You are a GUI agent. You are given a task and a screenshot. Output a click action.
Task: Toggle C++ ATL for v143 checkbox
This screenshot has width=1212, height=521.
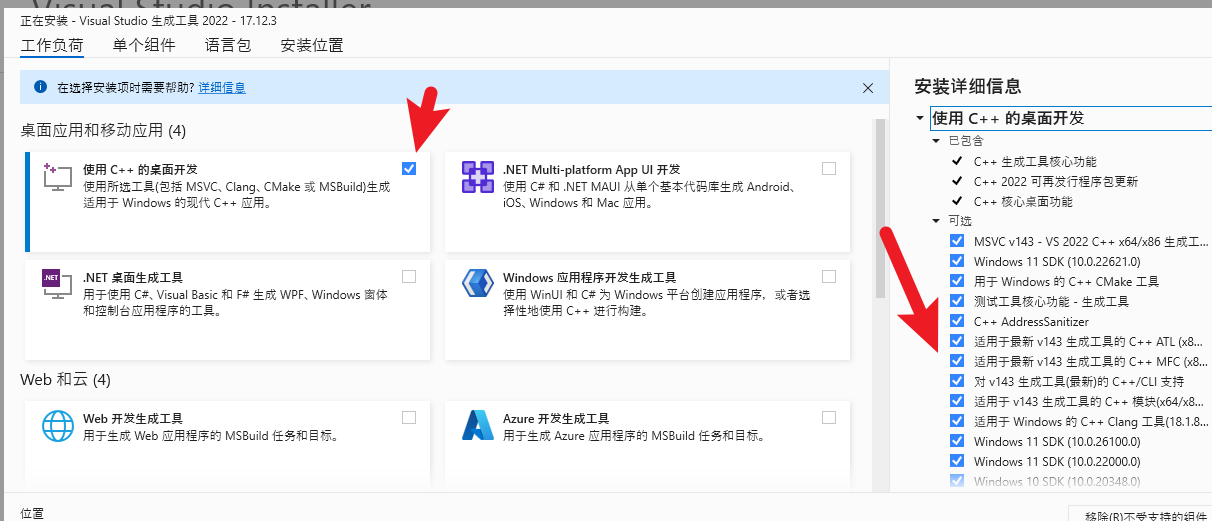pyautogui.click(x=957, y=341)
